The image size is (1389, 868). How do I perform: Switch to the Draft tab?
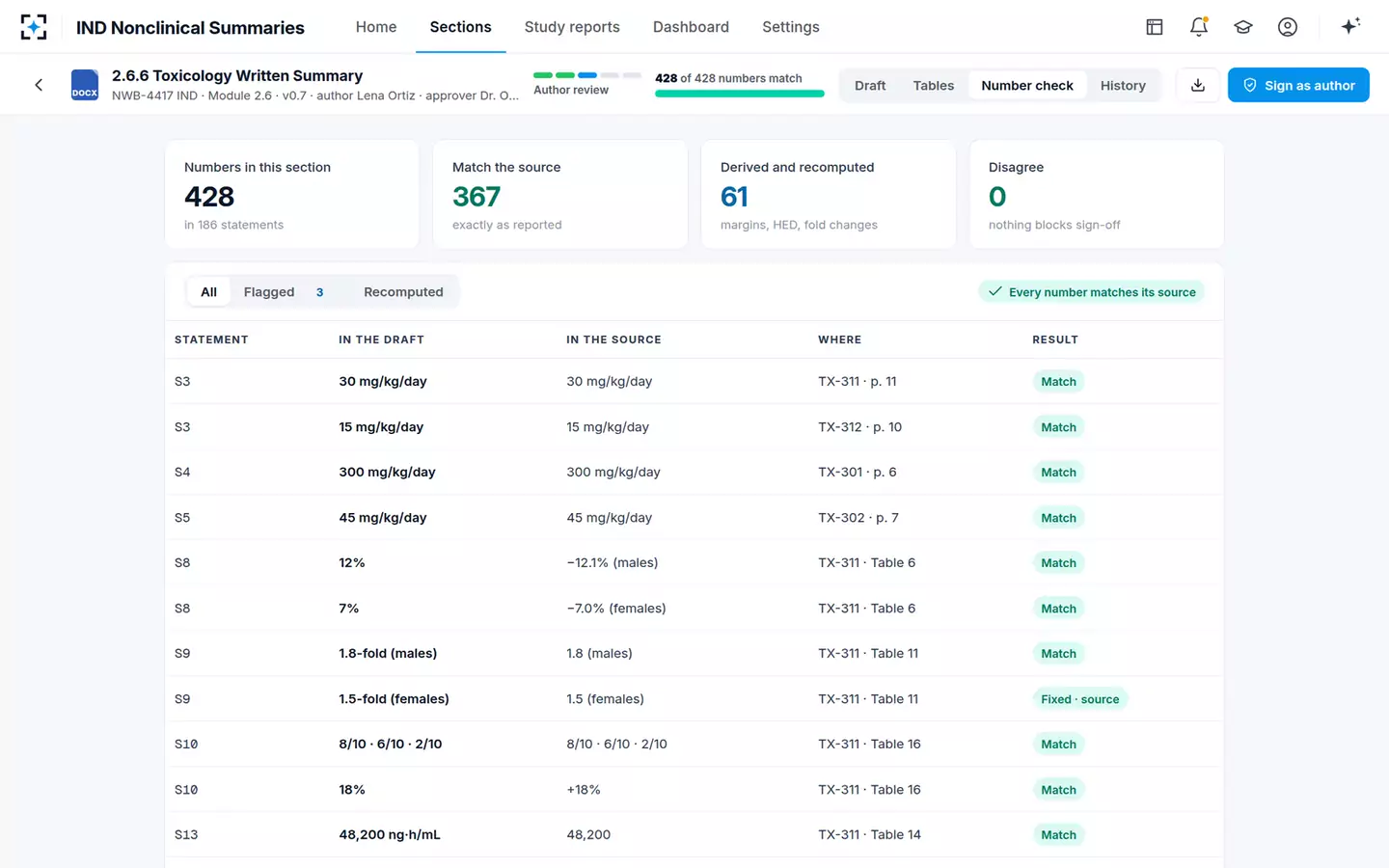pyautogui.click(x=870, y=85)
